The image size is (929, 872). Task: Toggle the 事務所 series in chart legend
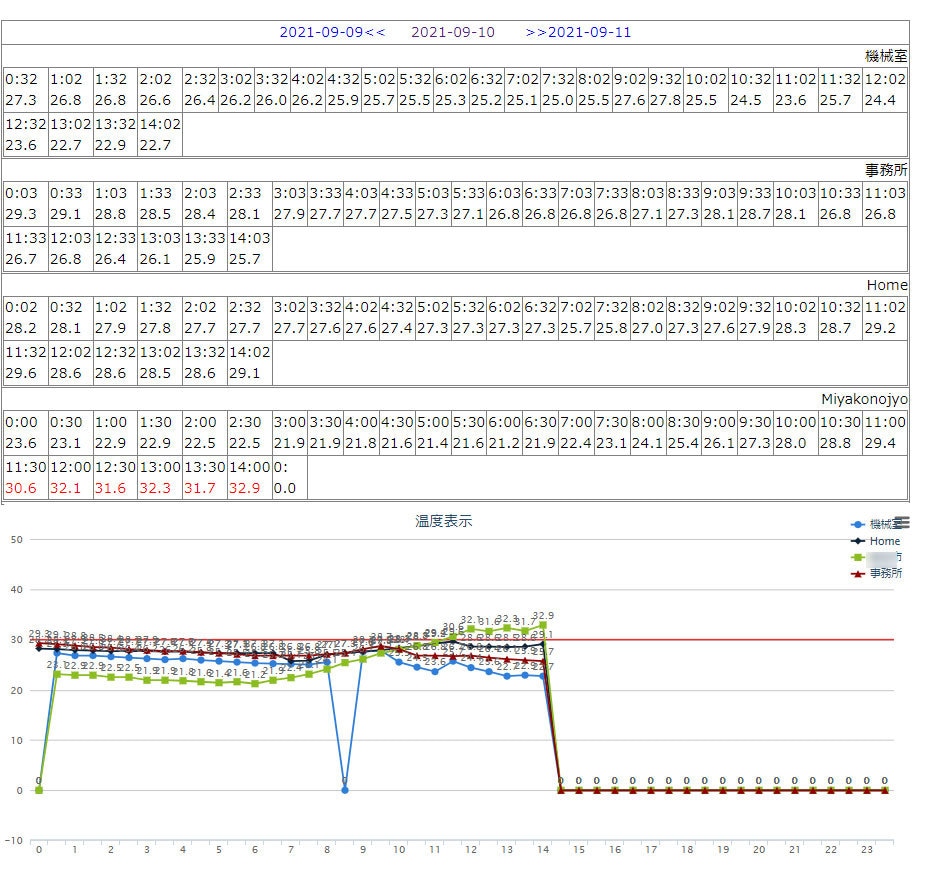coord(876,573)
